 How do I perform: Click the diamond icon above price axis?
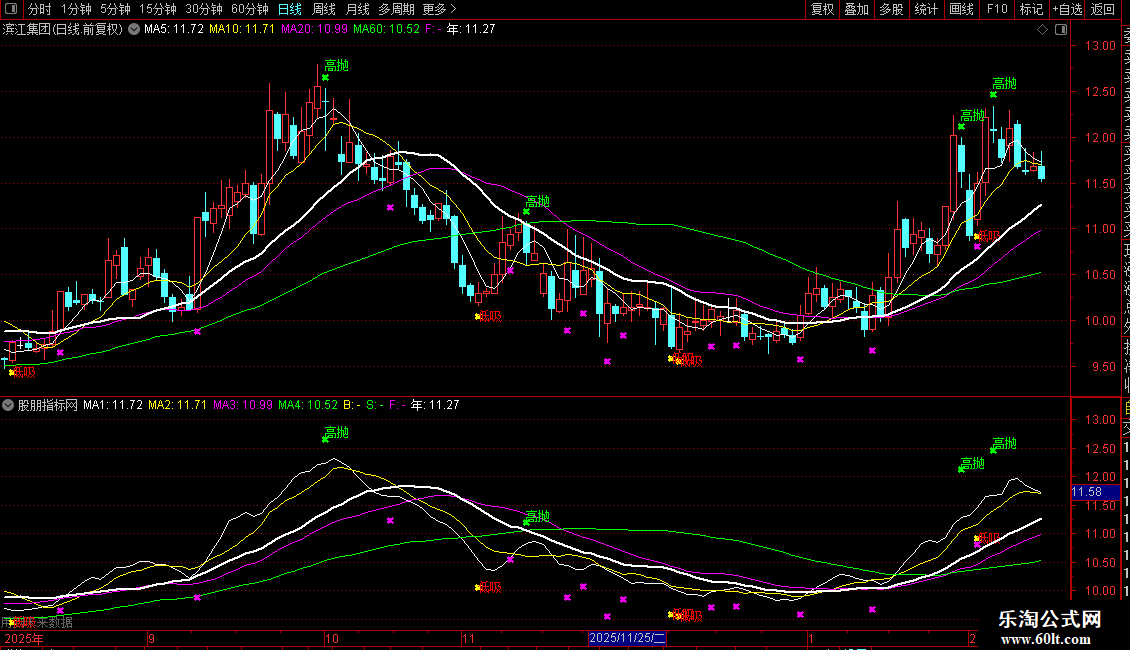coord(1043,30)
